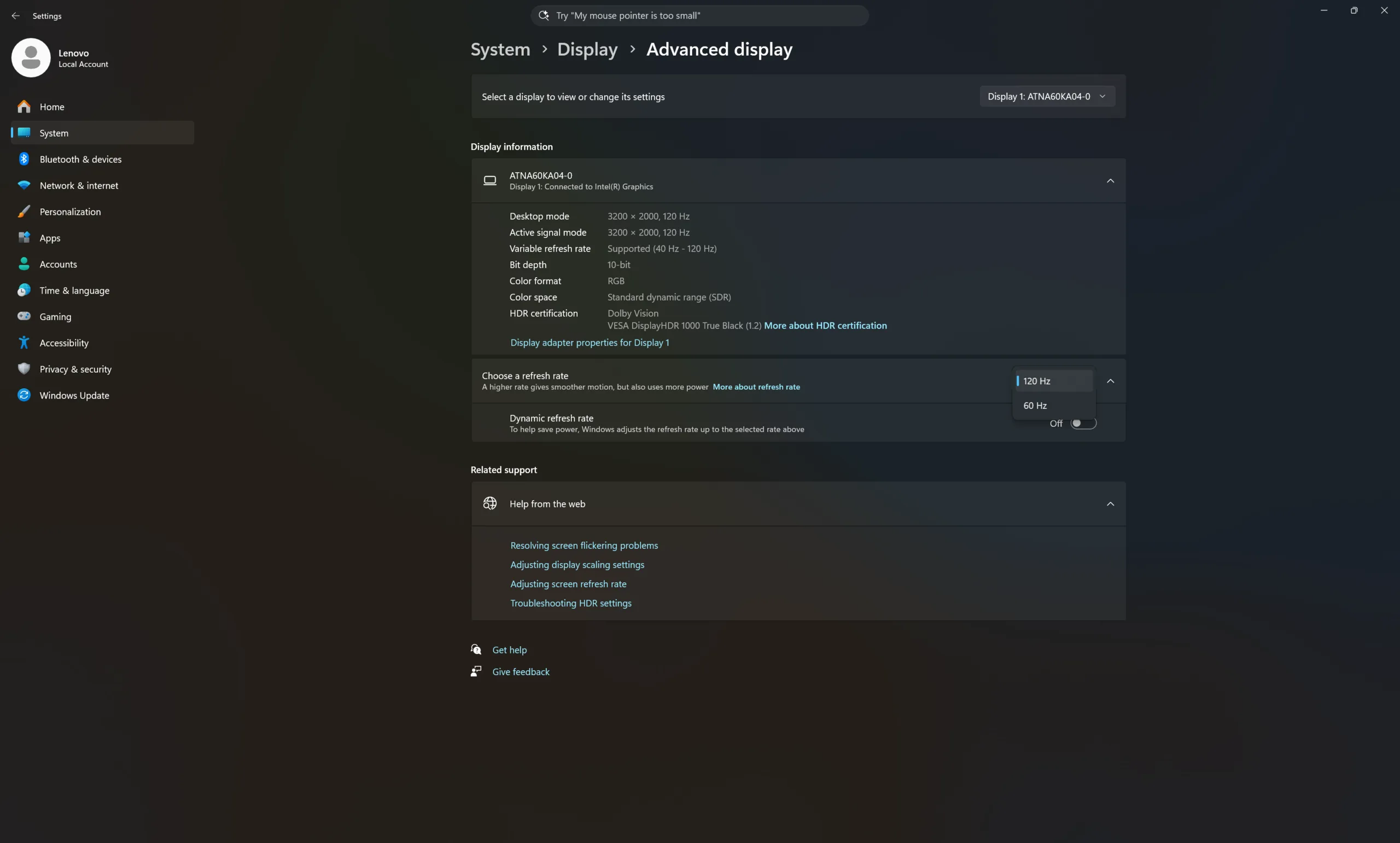The height and width of the screenshot is (843, 1400).
Task: Select the Accessibility figure icon
Action: point(24,343)
